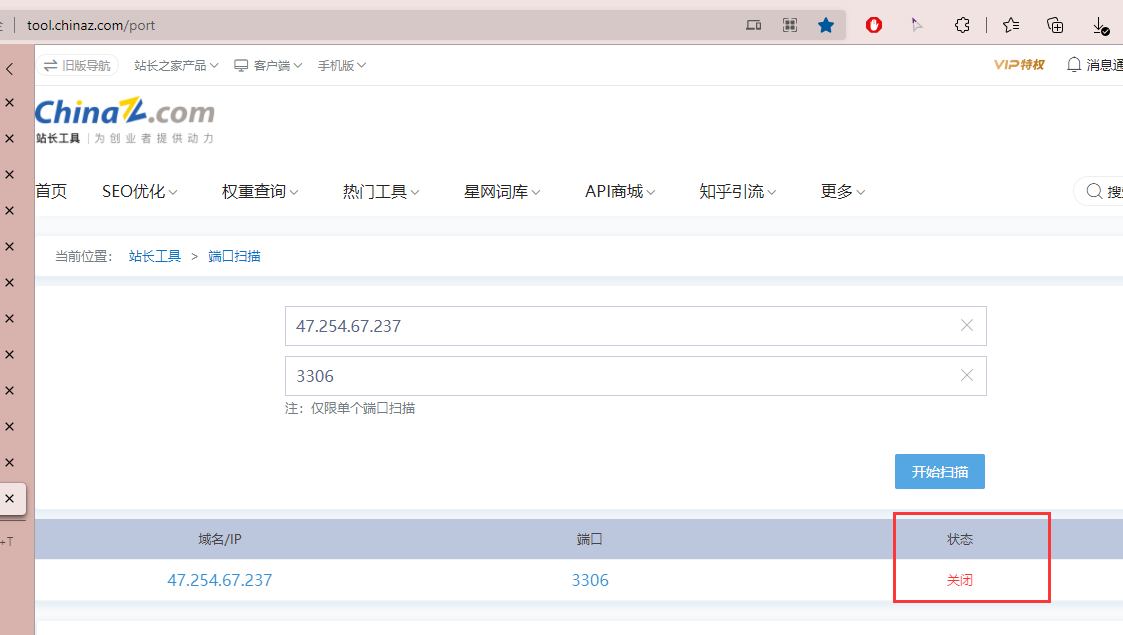Viewport: 1123px width, 635px height.
Task: Expand the 站长之家产品 dropdown
Action: pyautogui.click(x=176, y=66)
